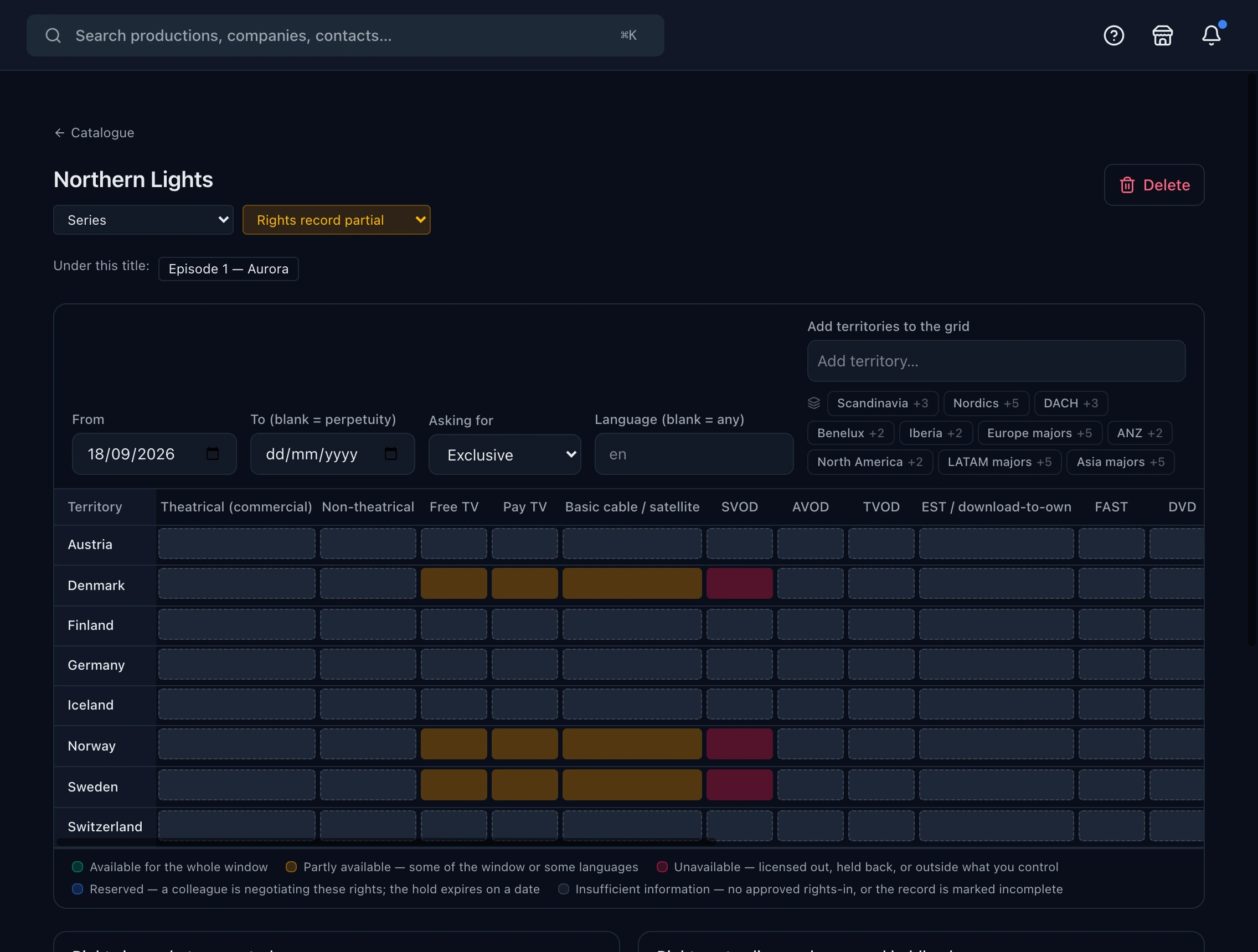
Task: Open the notifications bell
Action: tap(1211, 35)
